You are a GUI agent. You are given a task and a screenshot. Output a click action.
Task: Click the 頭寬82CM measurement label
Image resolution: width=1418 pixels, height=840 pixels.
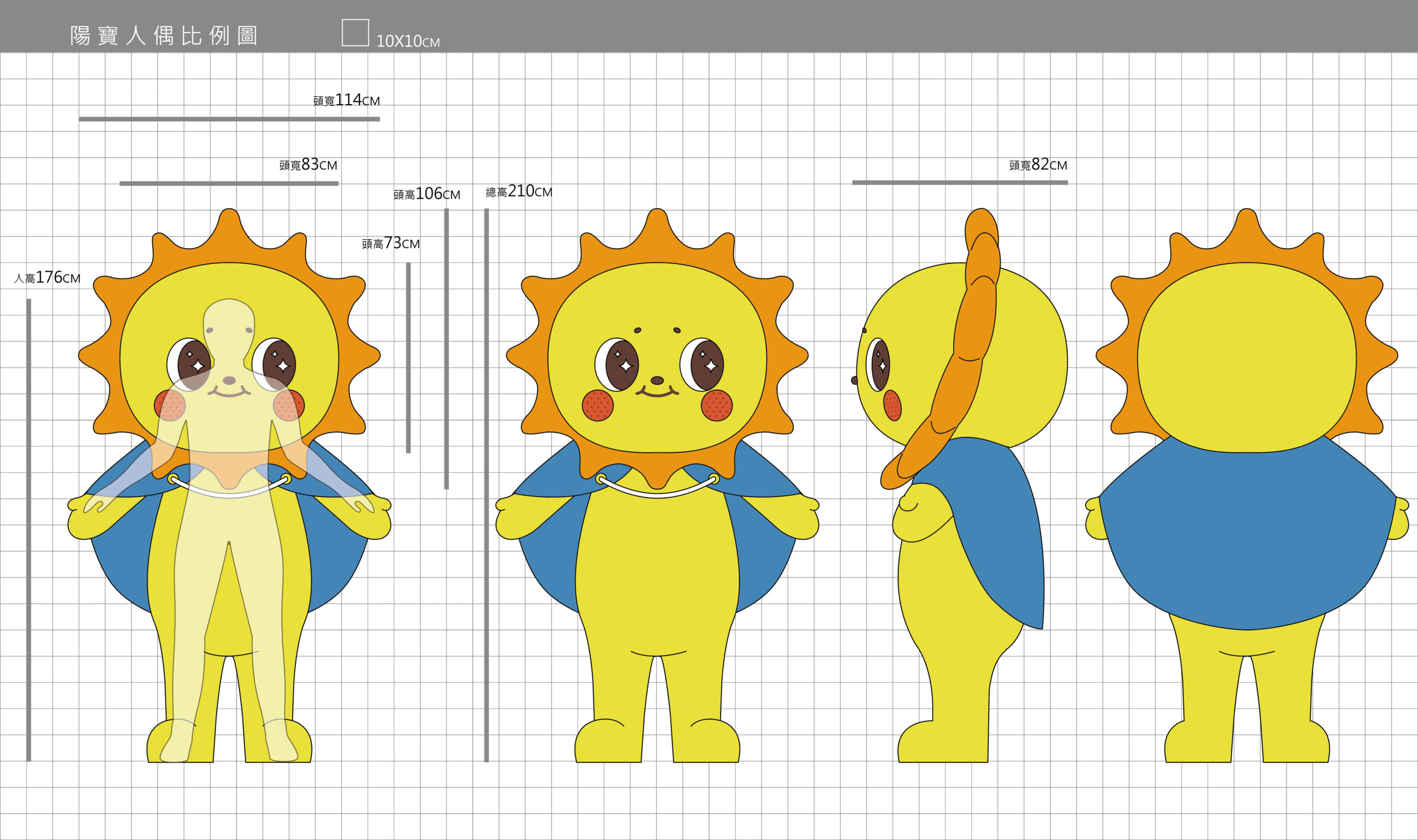[1037, 164]
